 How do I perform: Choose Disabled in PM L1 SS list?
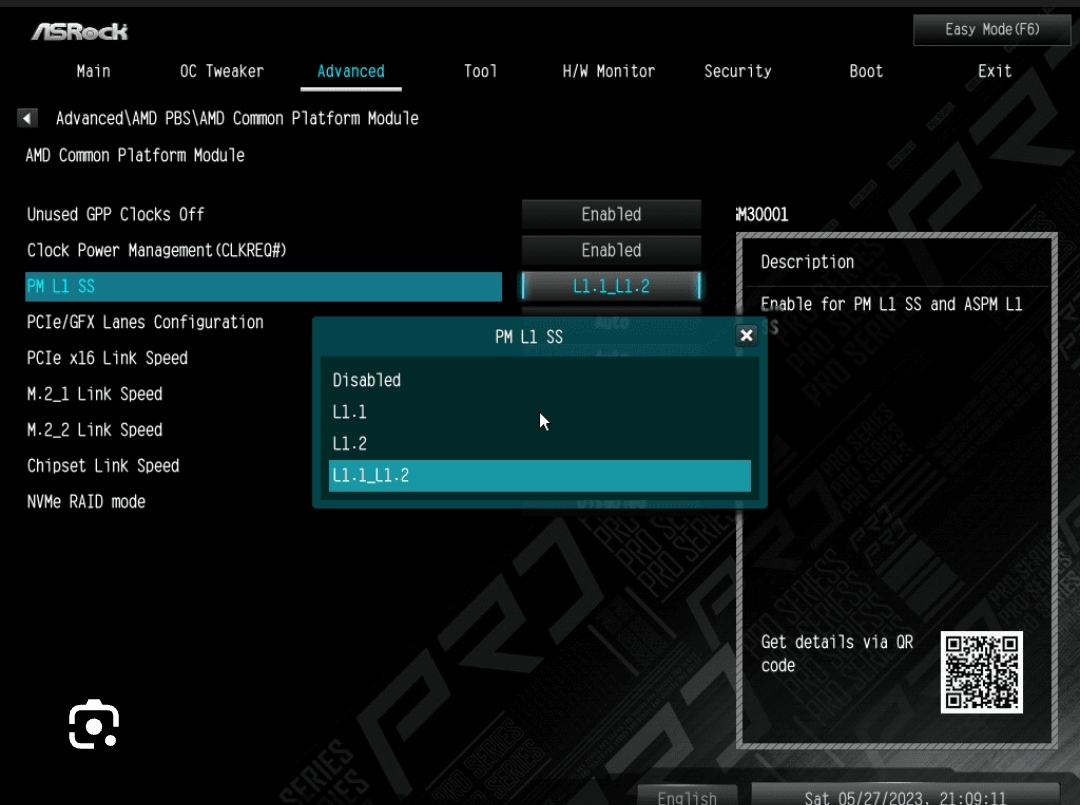click(539, 380)
